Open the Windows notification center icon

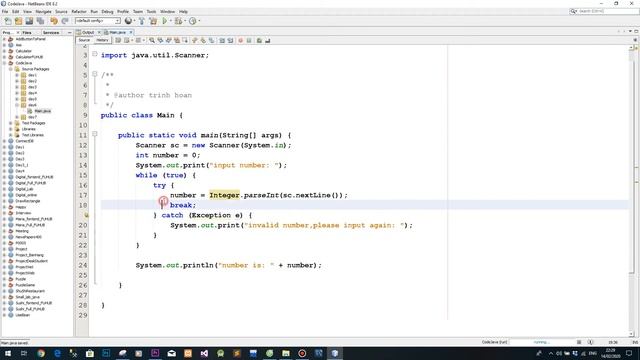(629, 353)
